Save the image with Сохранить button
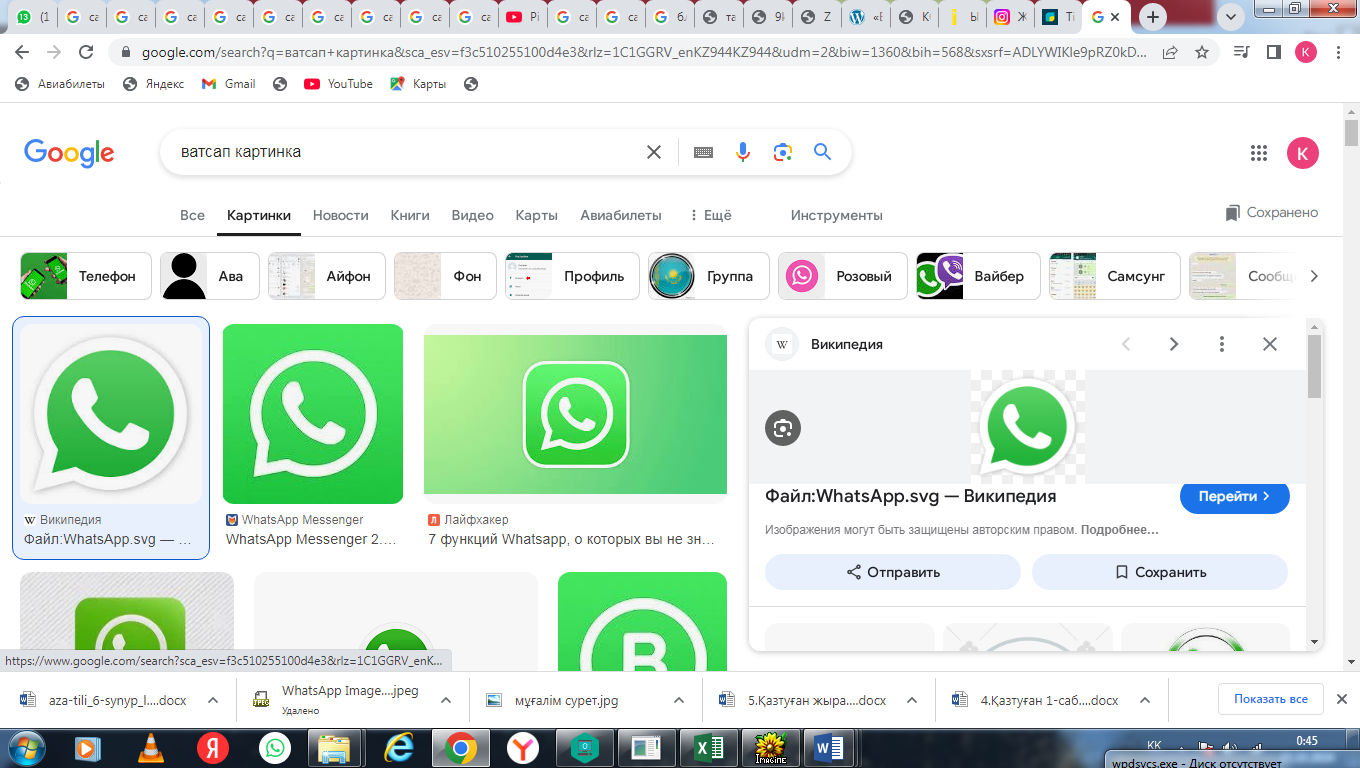The width and height of the screenshot is (1360, 768). coord(1160,572)
